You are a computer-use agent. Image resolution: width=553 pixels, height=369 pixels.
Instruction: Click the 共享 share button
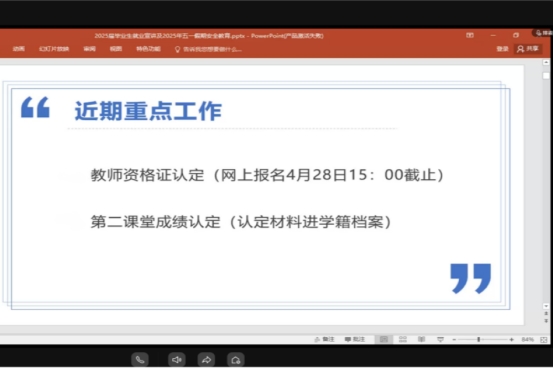528,49
